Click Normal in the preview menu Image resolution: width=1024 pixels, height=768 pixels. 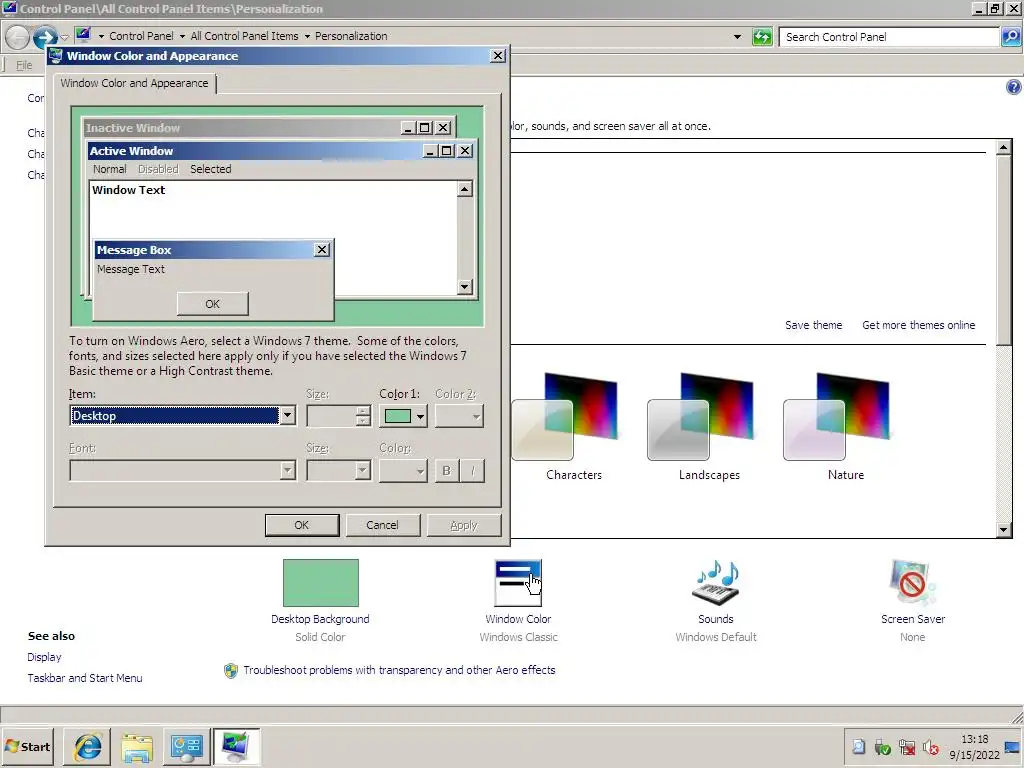109,169
